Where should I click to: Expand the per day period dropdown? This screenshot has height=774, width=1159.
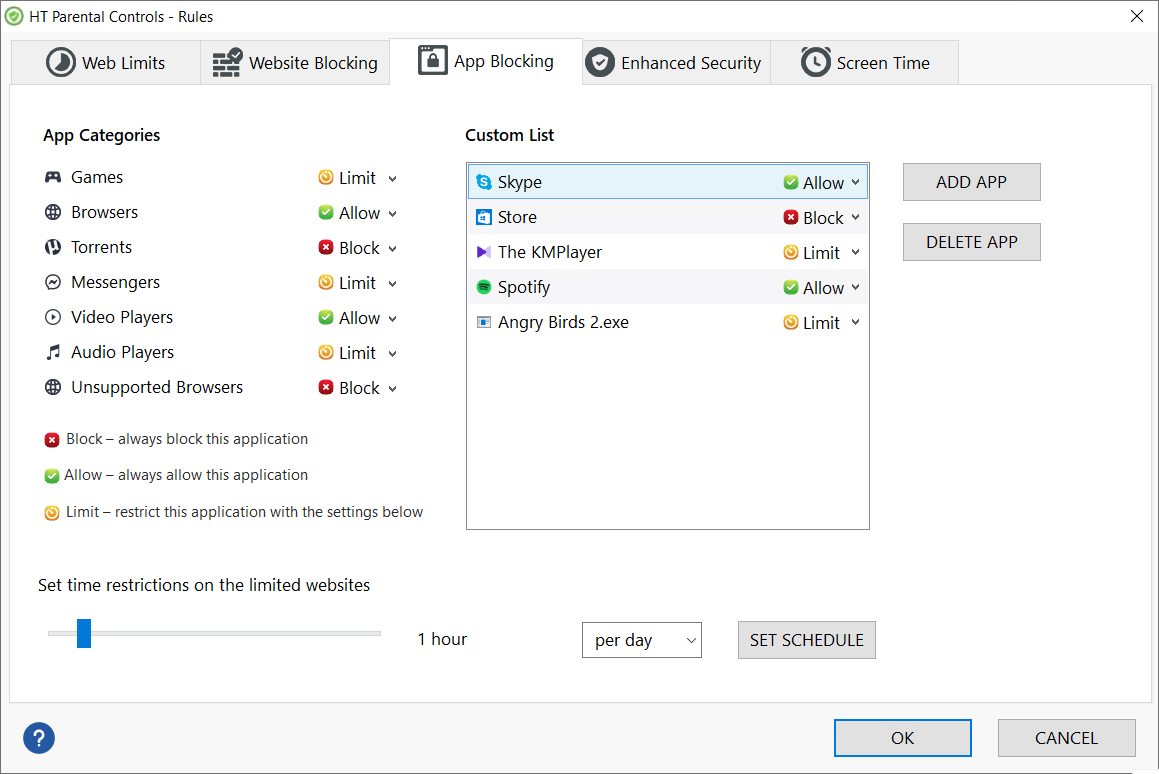tap(642, 640)
